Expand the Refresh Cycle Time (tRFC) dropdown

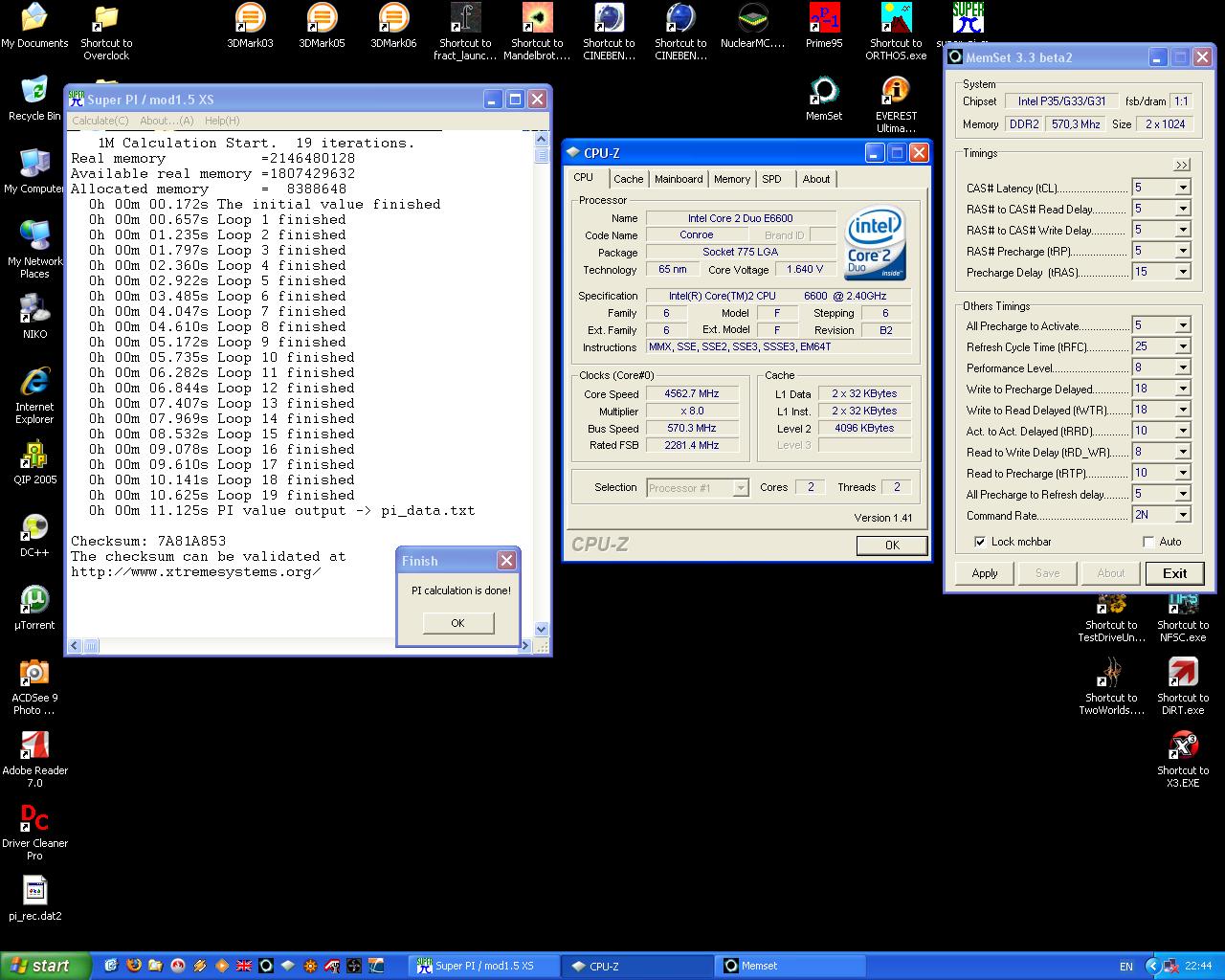[1183, 346]
